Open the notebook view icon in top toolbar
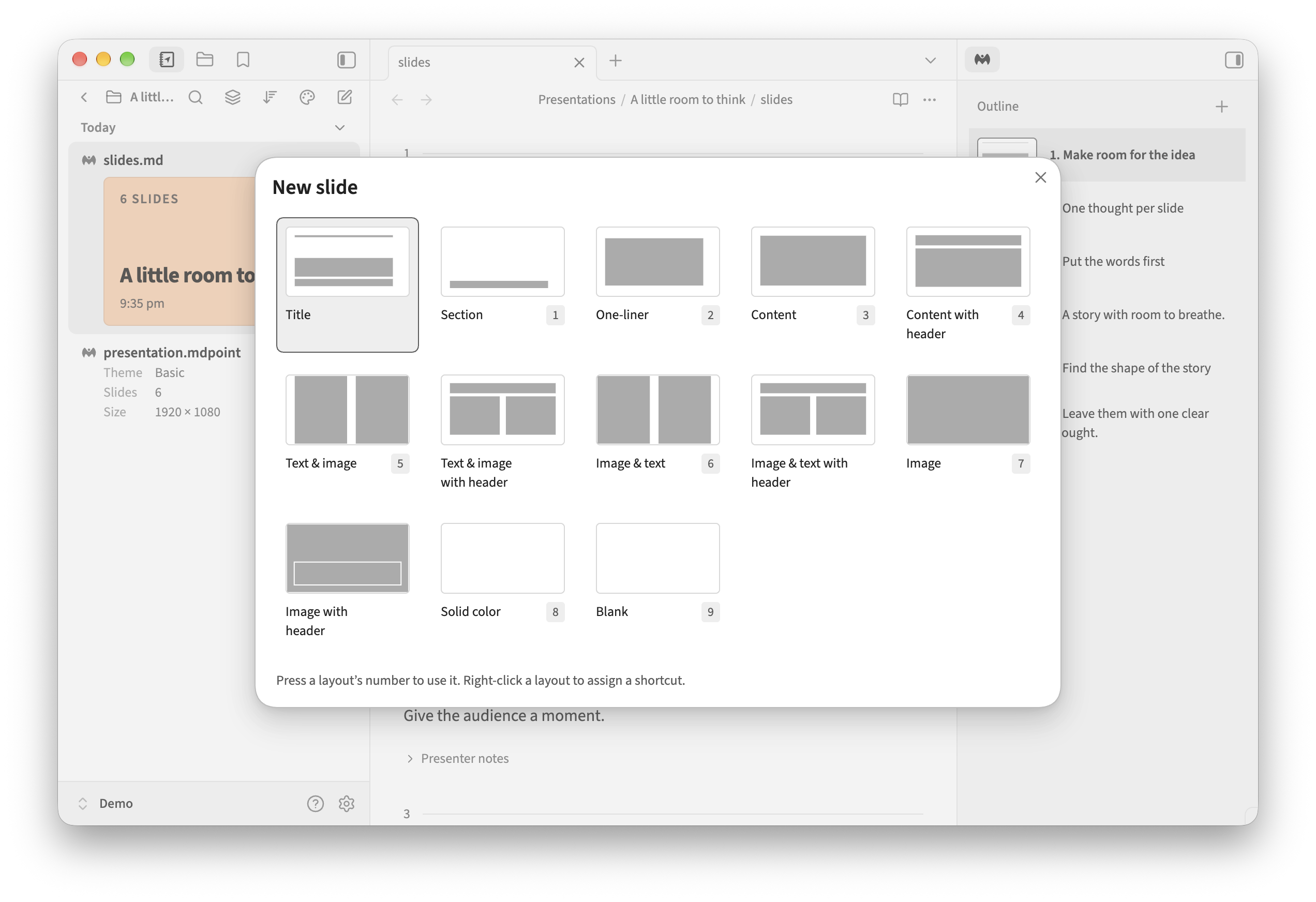This screenshot has width=1316, height=902. (167, 59)
